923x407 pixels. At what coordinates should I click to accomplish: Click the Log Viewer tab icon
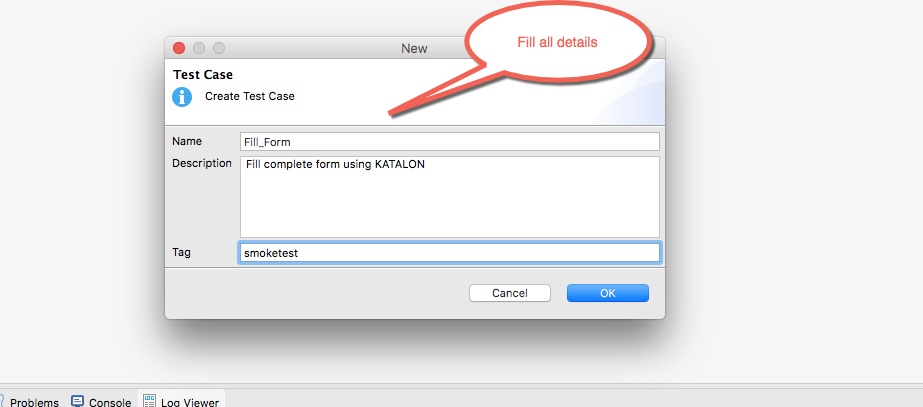[149, 402]
